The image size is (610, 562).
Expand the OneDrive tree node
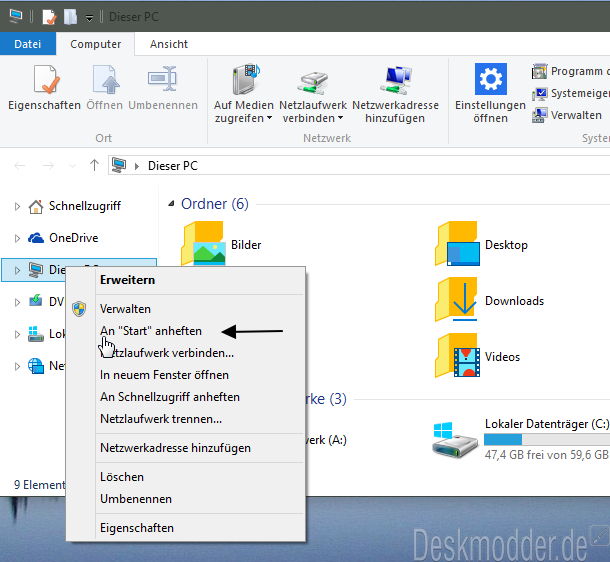17,238
